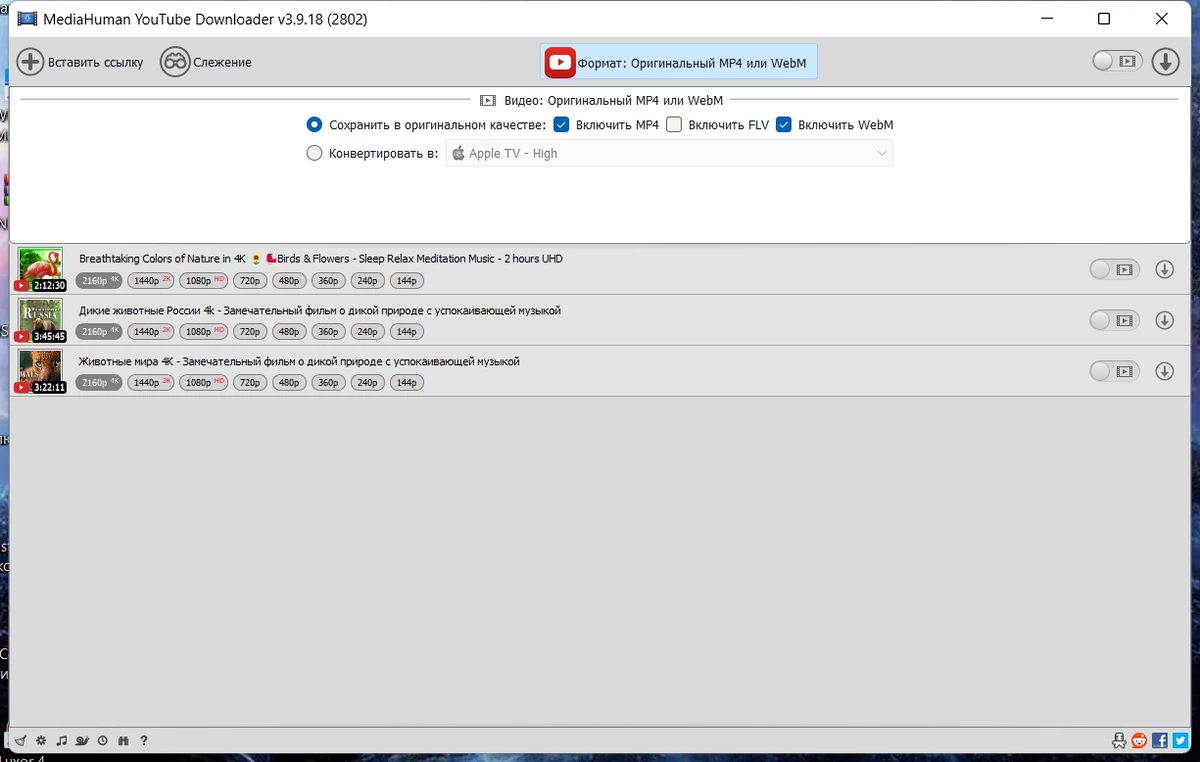Select 2160p for Дикие животные России

[99, 332]
